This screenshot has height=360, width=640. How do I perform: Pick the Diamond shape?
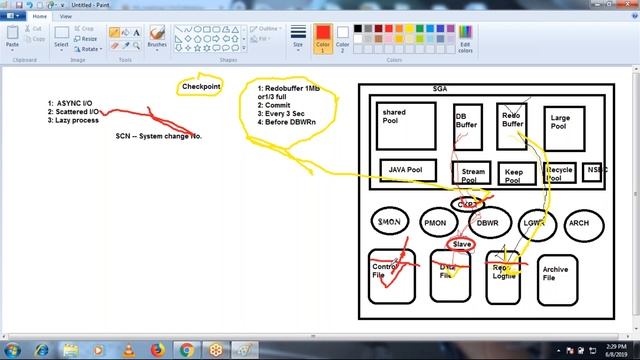pyautogui.click(x=188, y=39)
